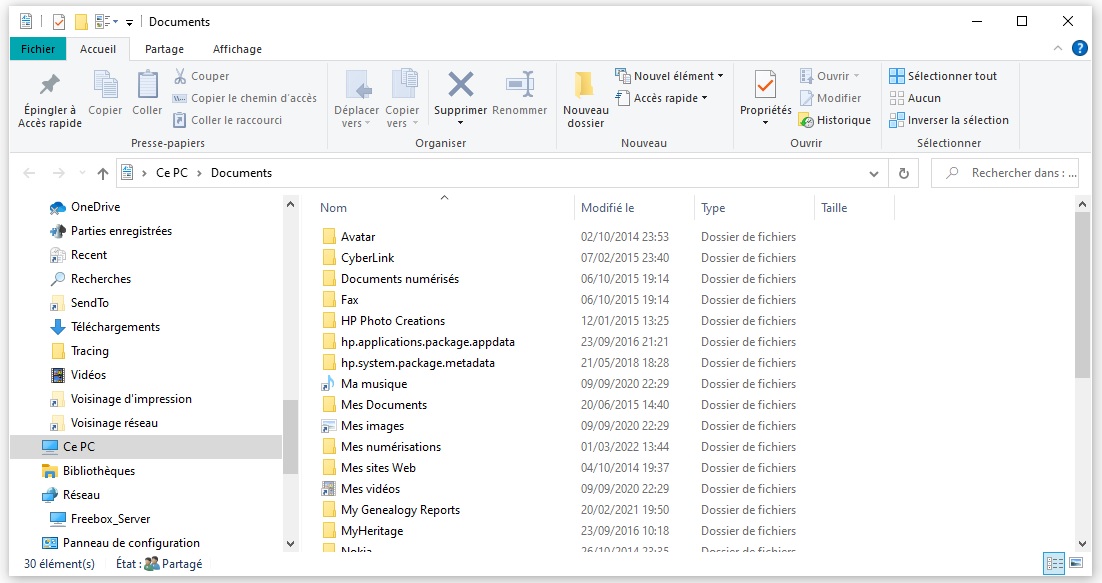Go up one level with up arrow

pos(103,173)
